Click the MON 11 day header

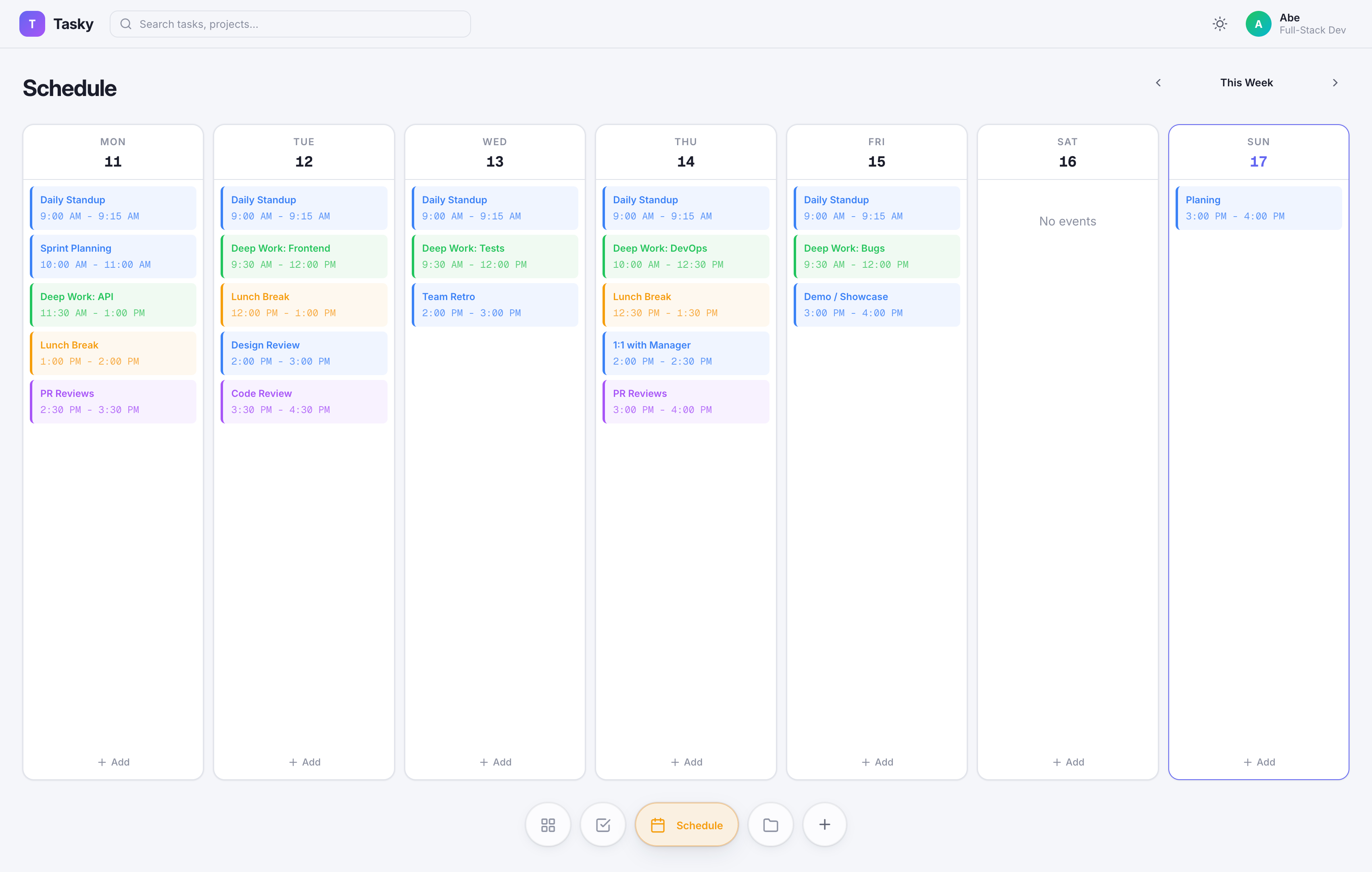click(x=113, y=153)
